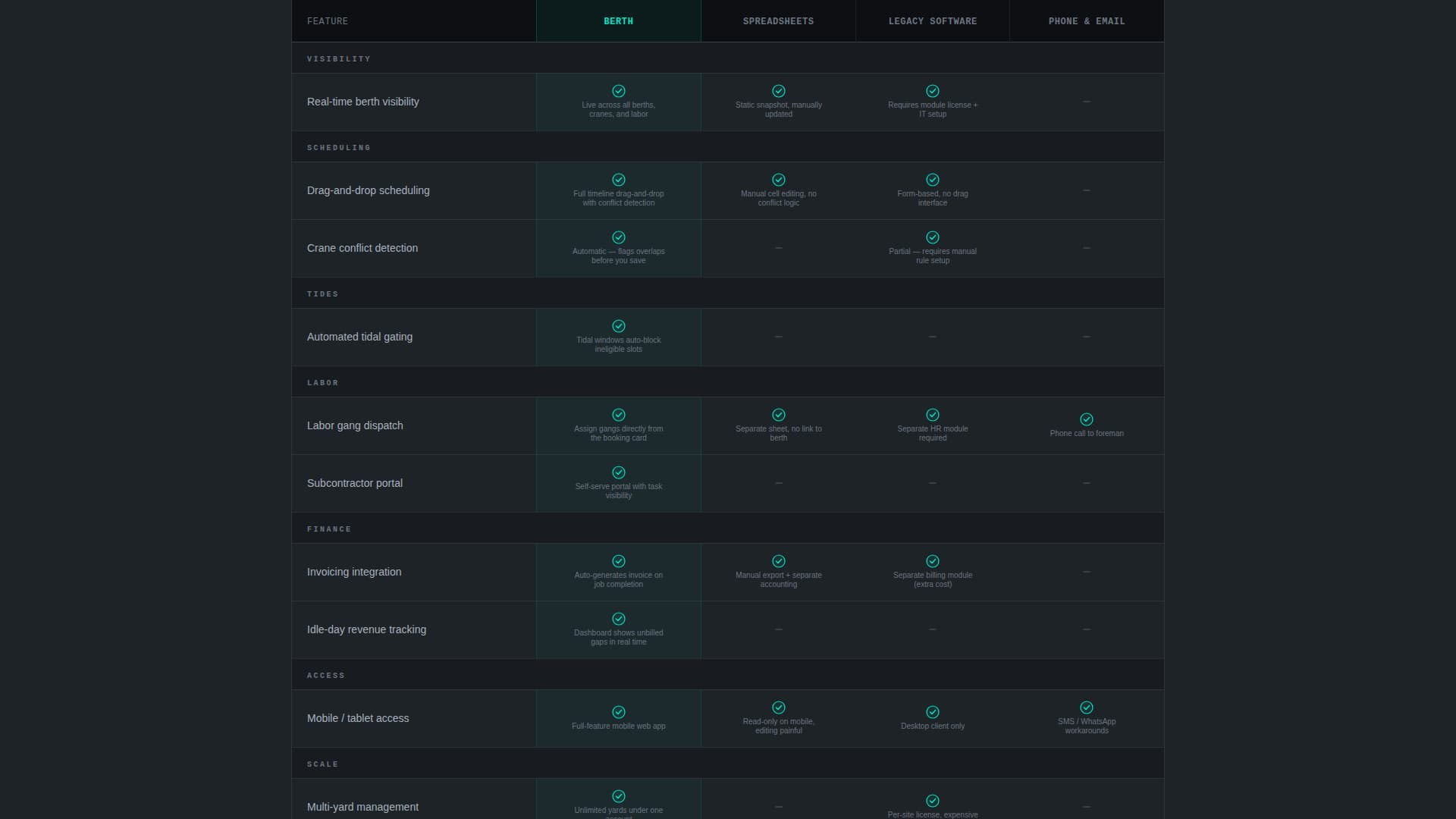This screenshot has width=1456, height=819.
Task: Click Spreadsheets checkmark for Drag-and-drop scheduling
Action: click(779, 180)
